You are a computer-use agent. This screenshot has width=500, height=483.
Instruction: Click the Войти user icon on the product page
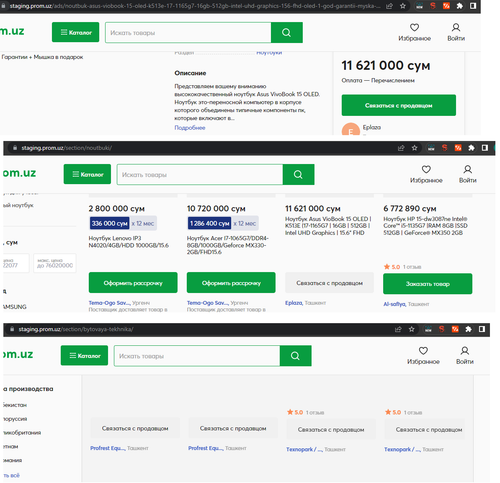pyautogui.click(x=456, y=27)
